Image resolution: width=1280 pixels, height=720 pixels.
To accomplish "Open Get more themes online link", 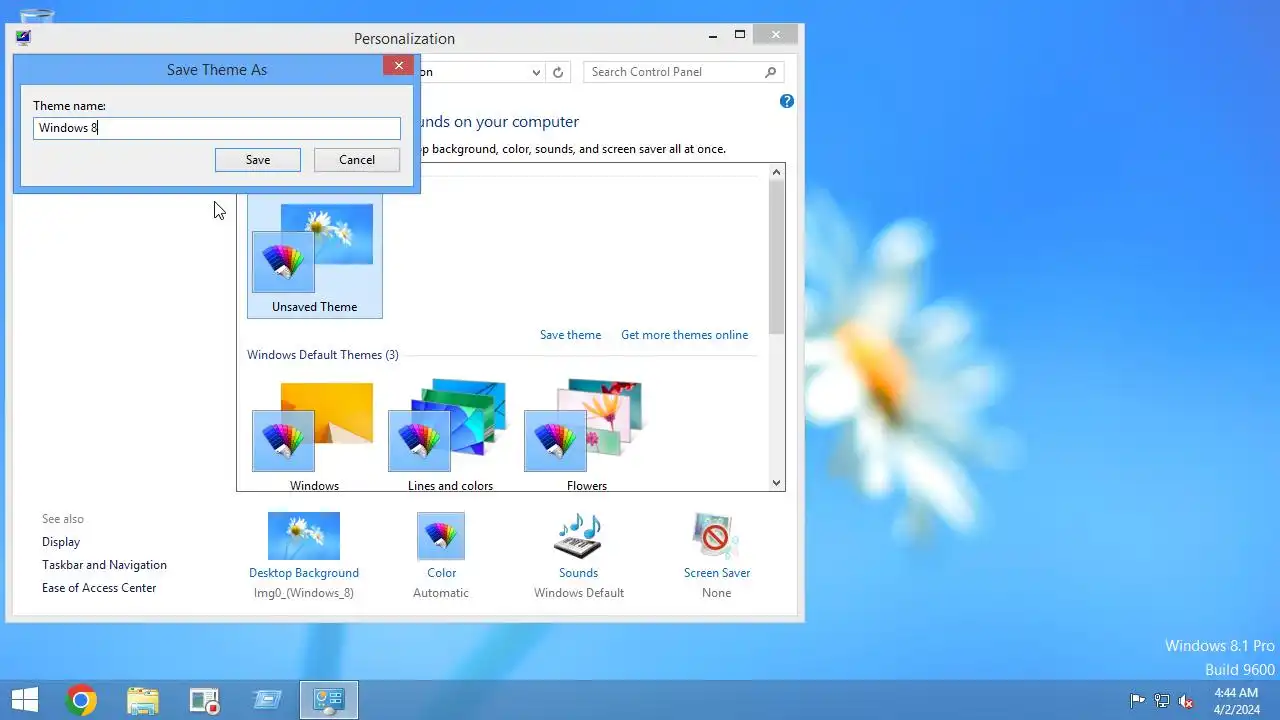I will [684, 335].
